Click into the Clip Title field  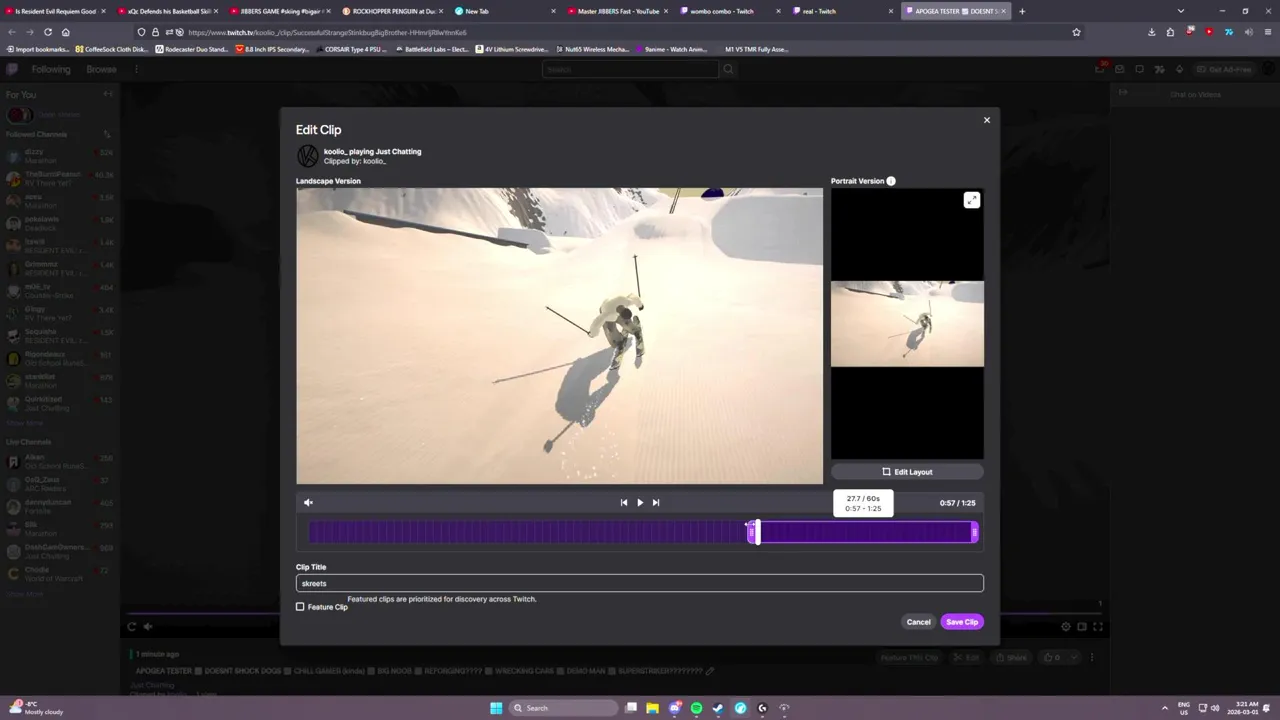(x=640, y=583)
